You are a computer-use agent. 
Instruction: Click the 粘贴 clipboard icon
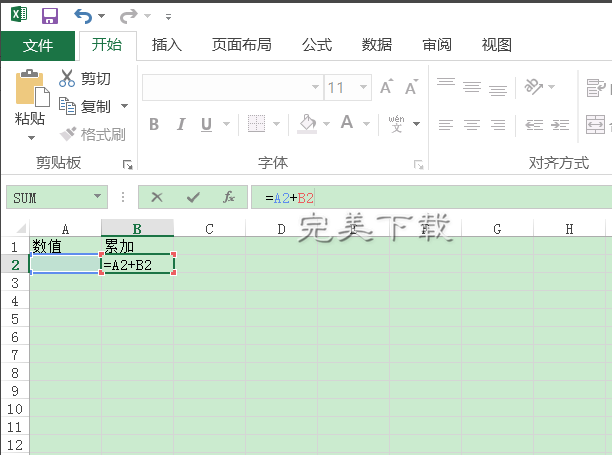(32, 88)
